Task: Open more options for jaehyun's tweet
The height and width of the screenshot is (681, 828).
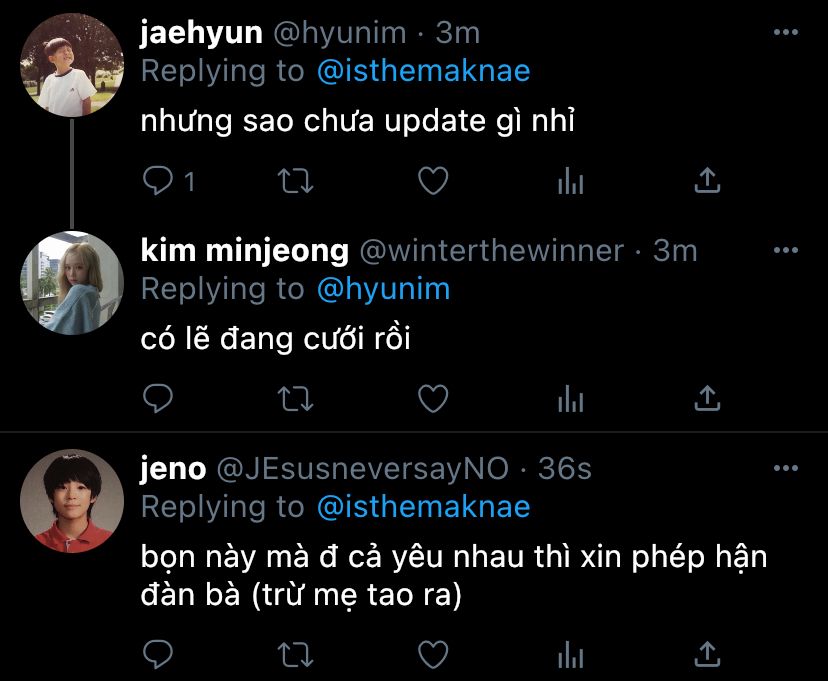Action: [x=785, y=32]
